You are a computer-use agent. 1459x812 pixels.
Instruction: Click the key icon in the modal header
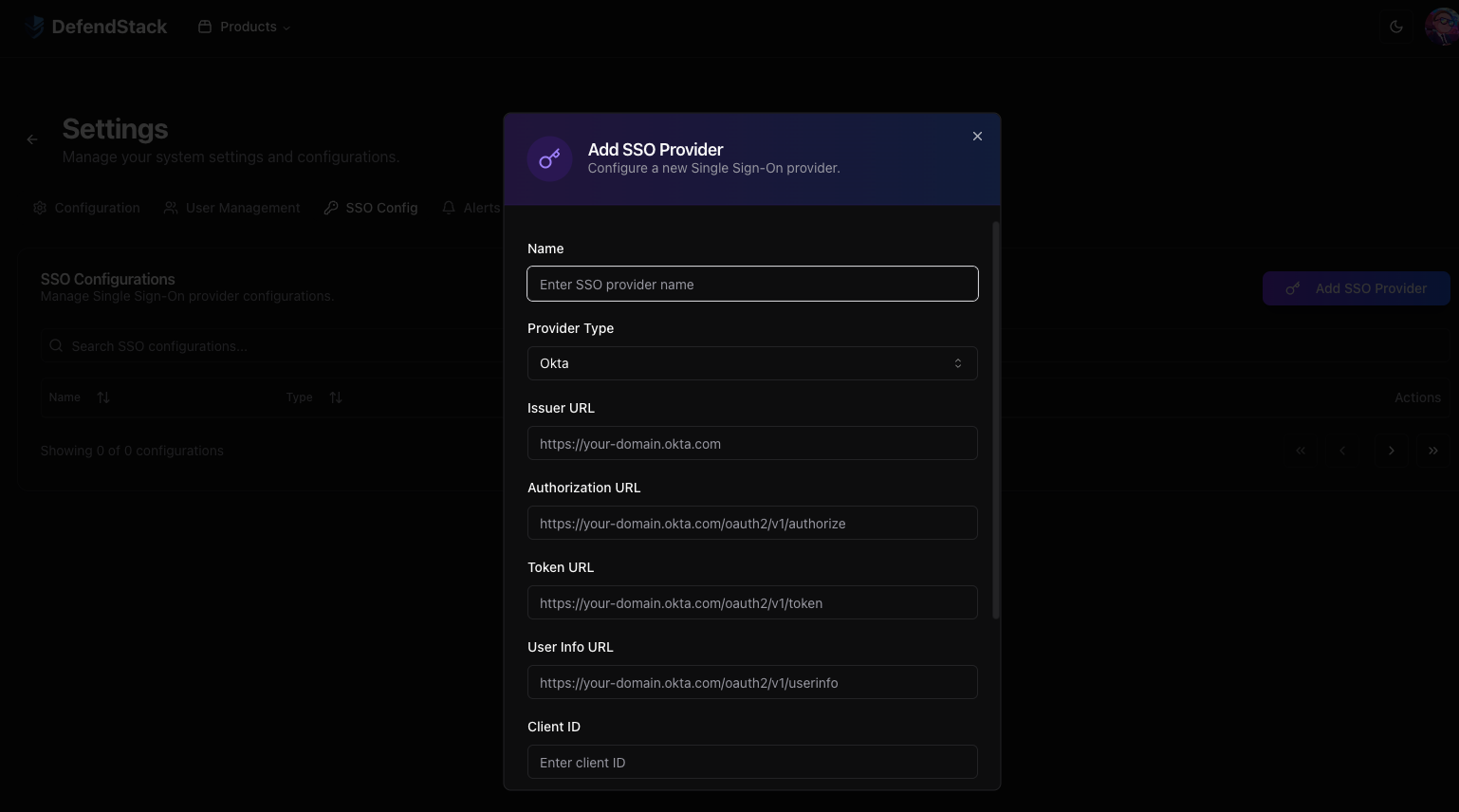(550, 158)
